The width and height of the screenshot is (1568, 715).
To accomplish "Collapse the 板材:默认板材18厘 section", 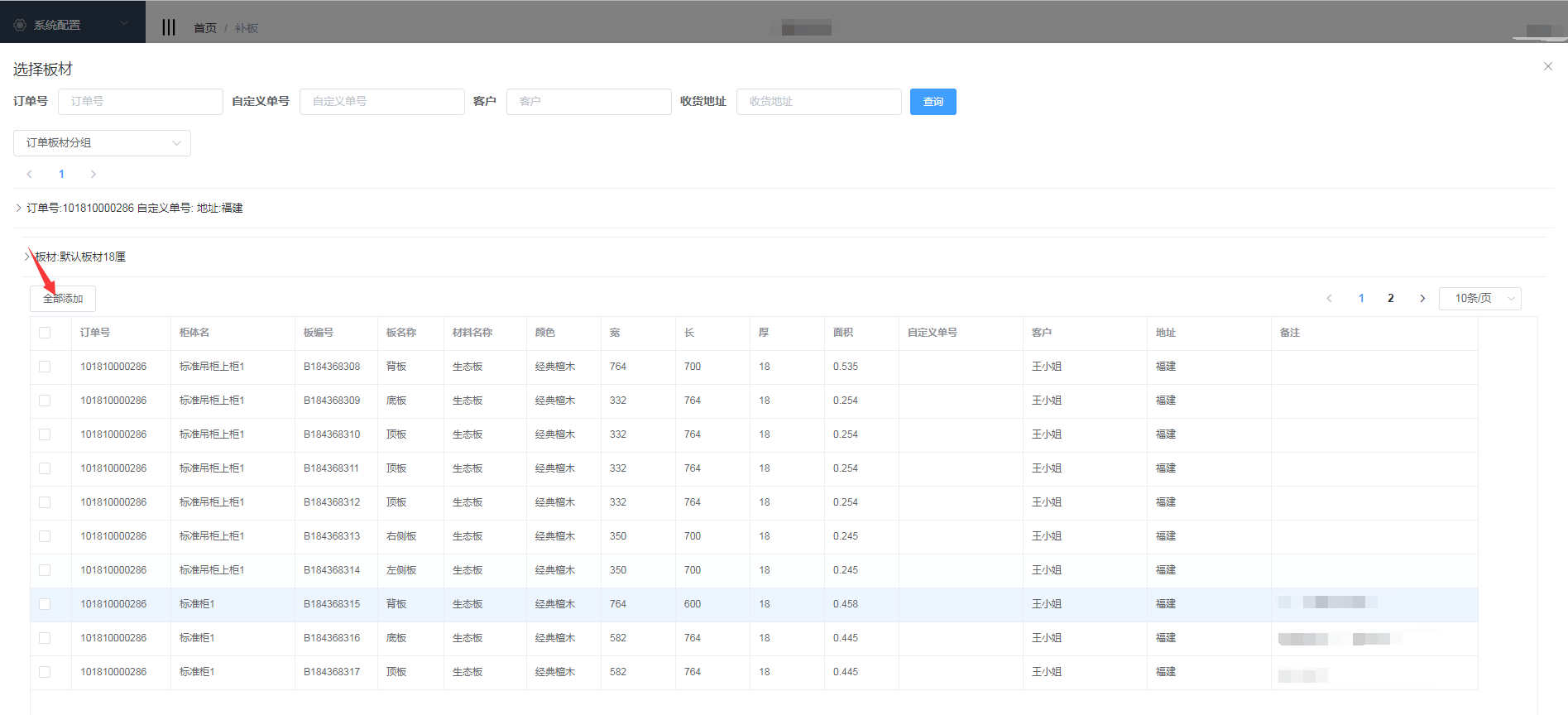I will click(26, 257).
